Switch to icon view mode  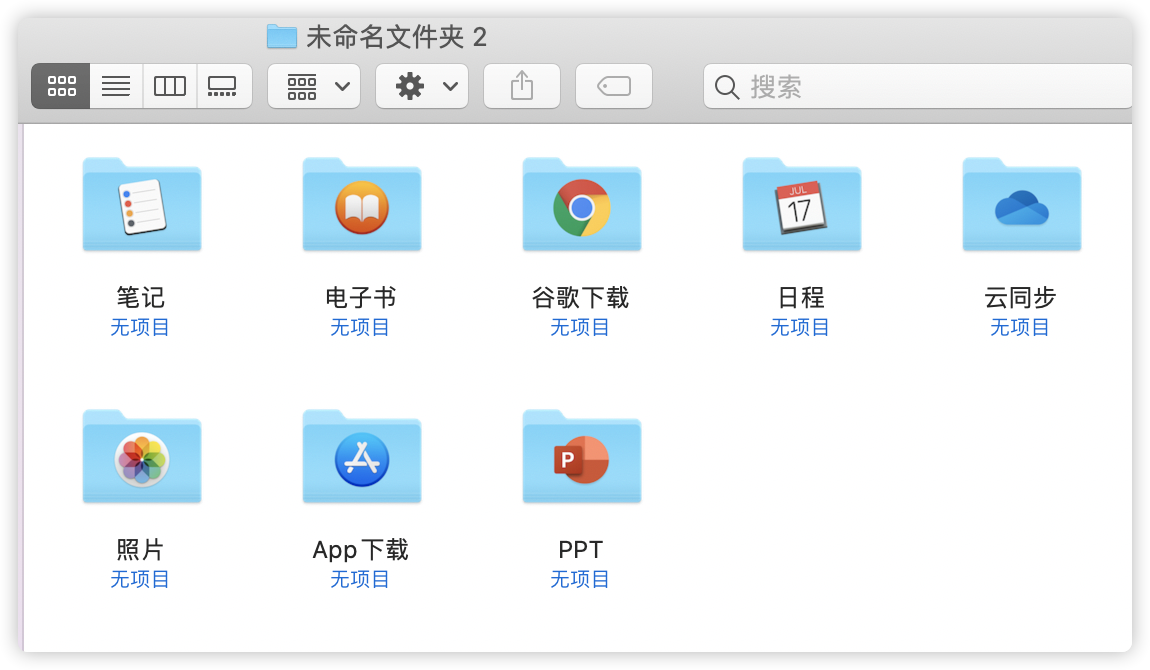tap(61, 86)
